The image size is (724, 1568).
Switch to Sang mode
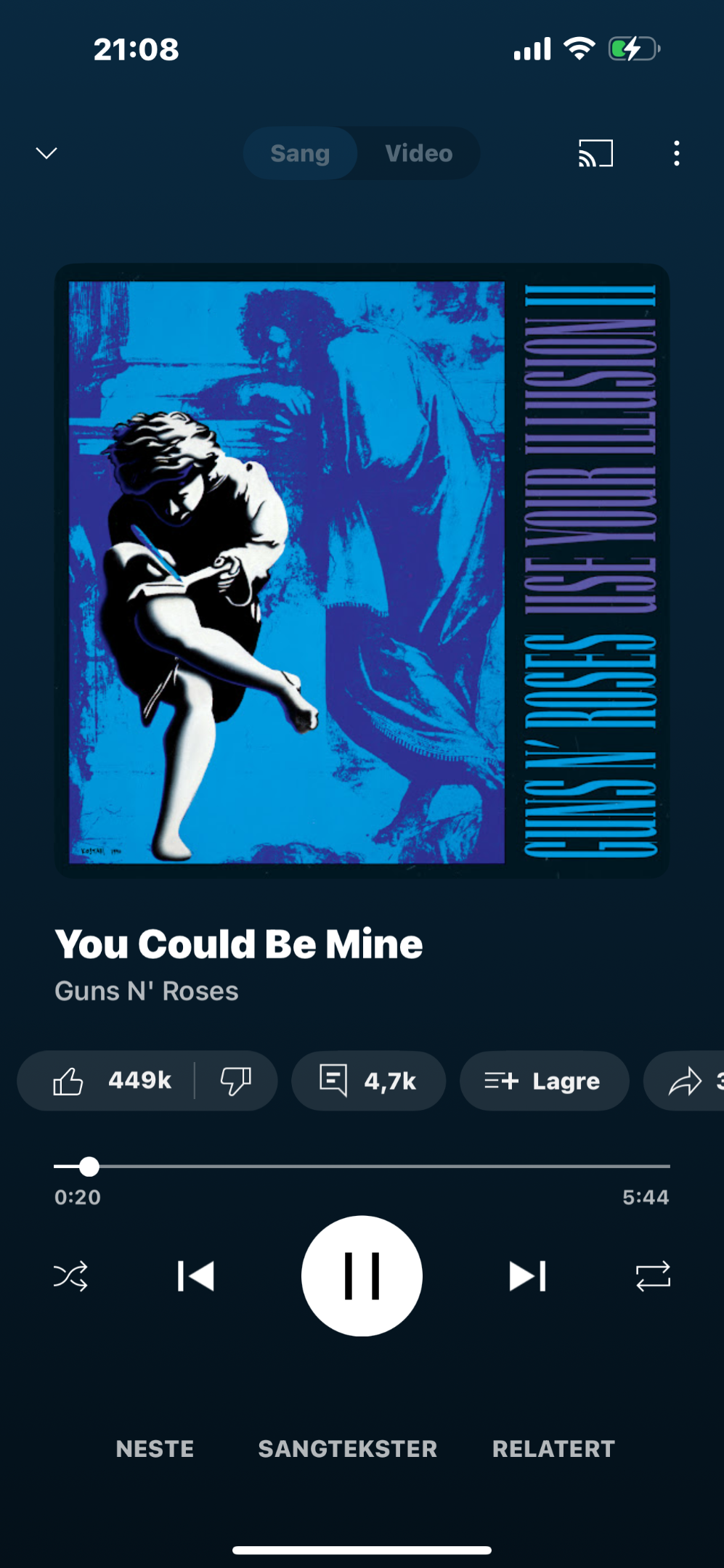pos(300,153)
